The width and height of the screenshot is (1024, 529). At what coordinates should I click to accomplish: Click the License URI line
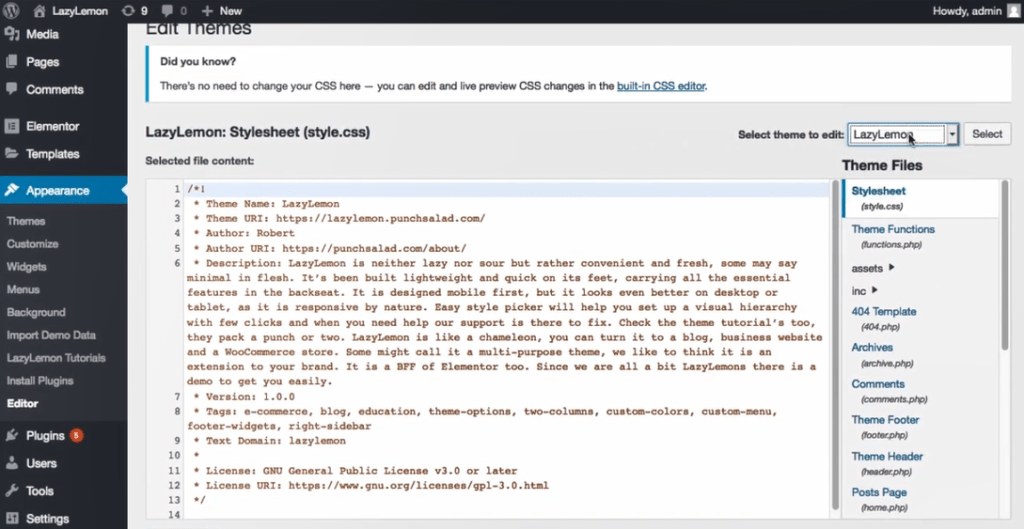point(370,485)
